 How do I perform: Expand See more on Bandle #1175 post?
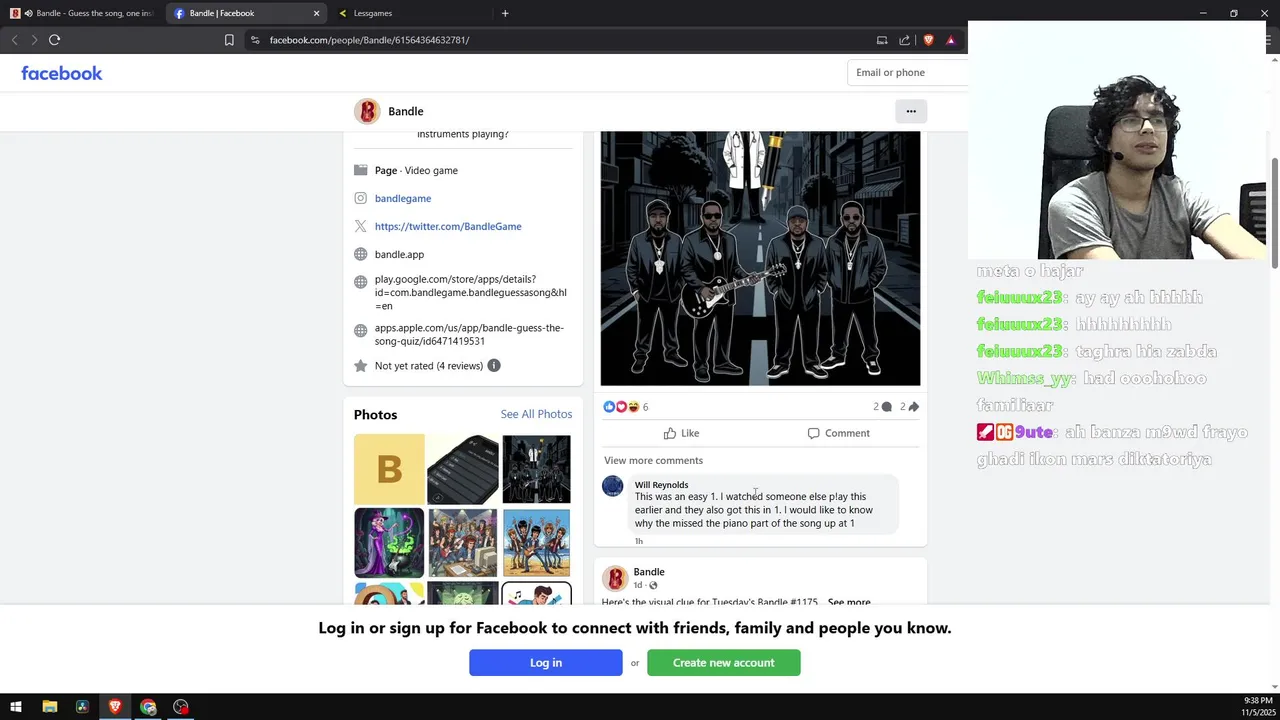coord(849,602)
